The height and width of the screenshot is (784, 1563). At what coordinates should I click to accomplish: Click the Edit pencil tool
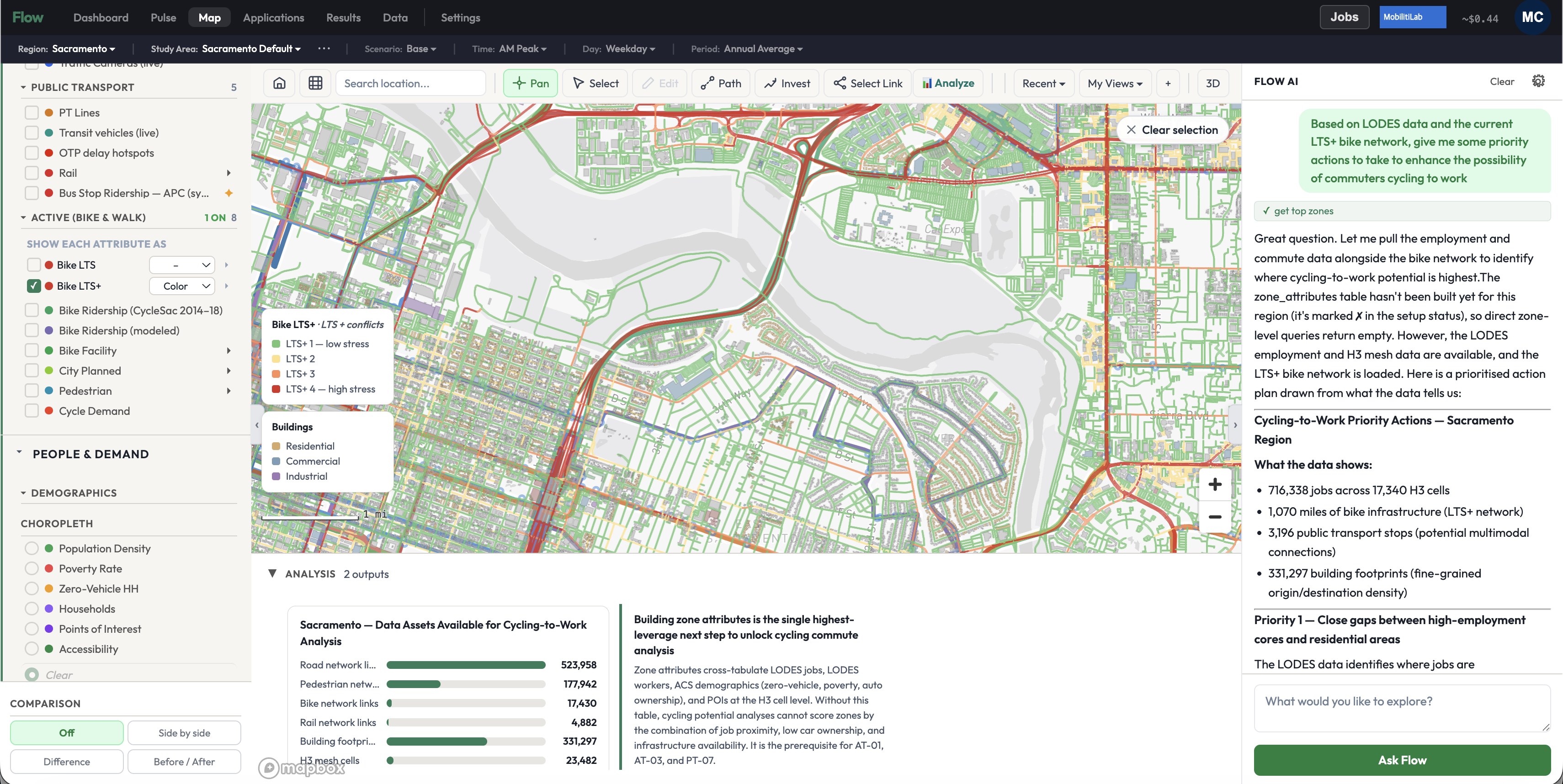pyautogui.click(x=659, y=83)
